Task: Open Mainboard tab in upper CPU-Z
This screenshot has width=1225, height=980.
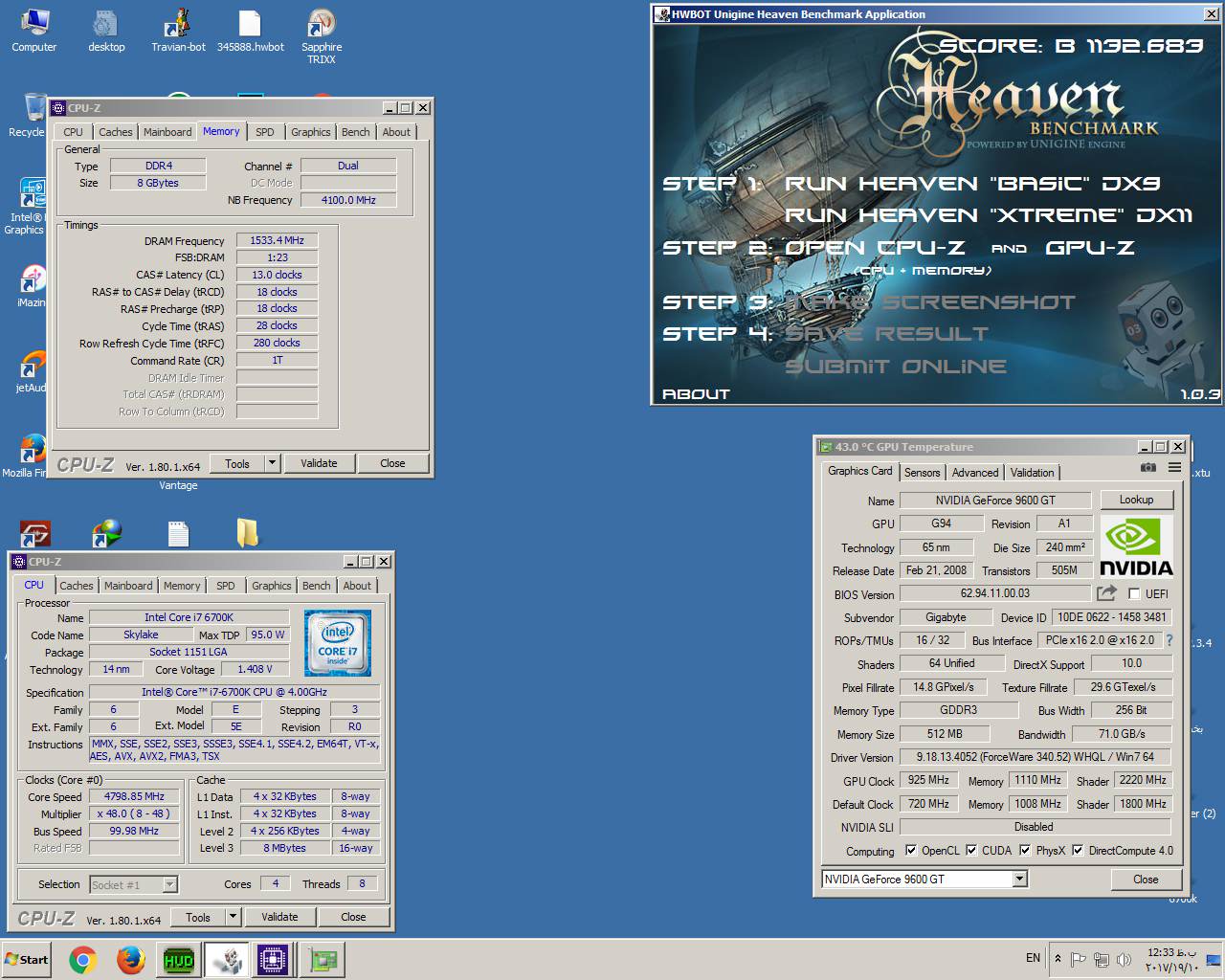Action: (167, 132)
